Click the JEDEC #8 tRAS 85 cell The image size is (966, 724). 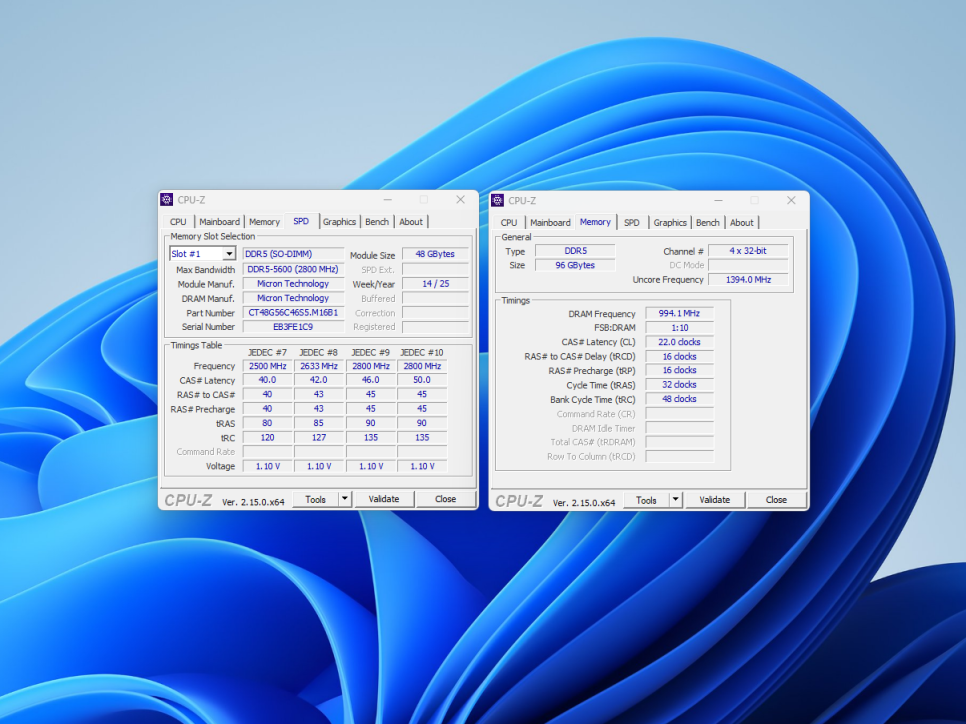click(x=319, y=423)
